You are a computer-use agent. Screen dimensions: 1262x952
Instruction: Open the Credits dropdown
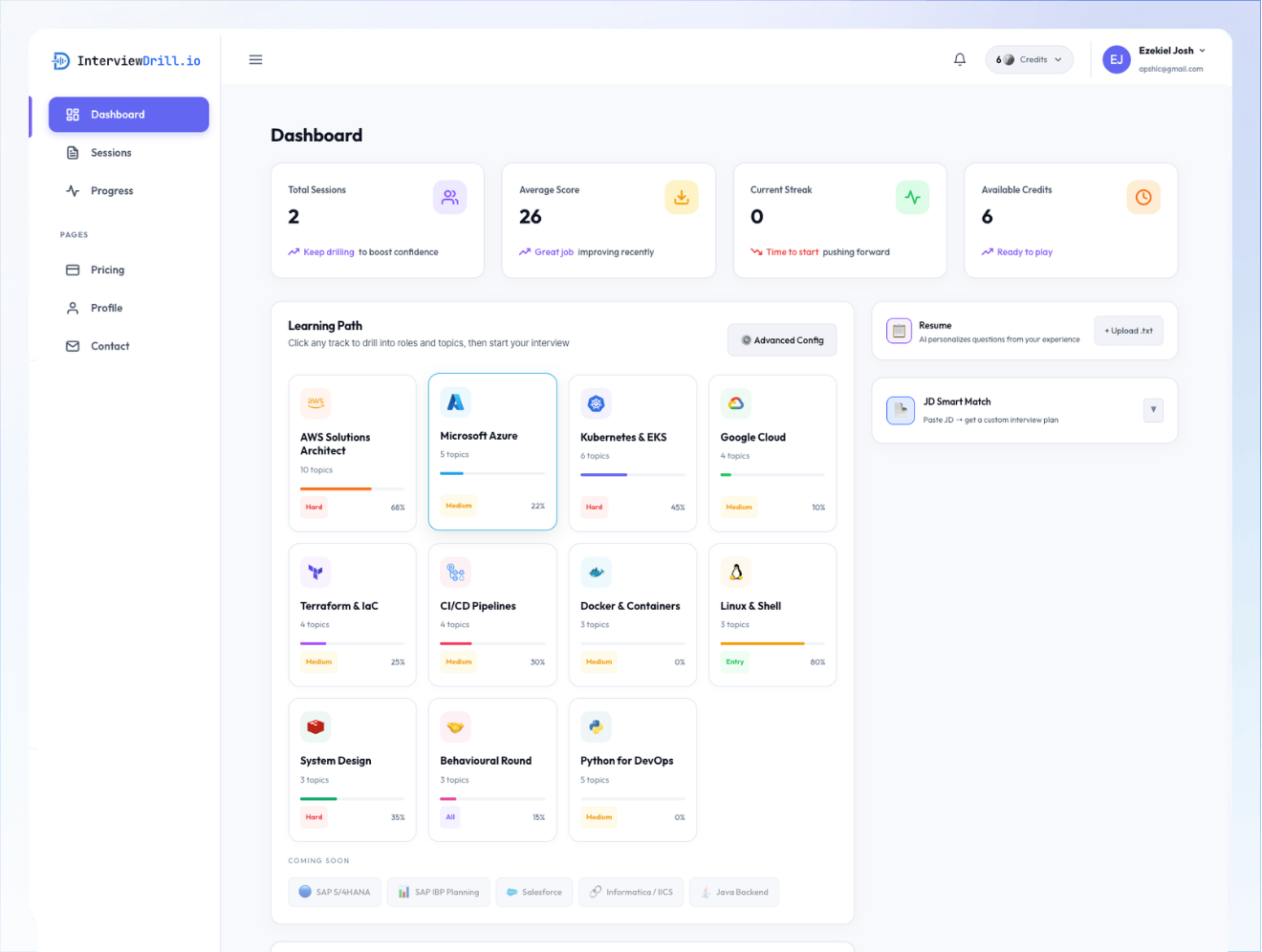coord(1029,59)
